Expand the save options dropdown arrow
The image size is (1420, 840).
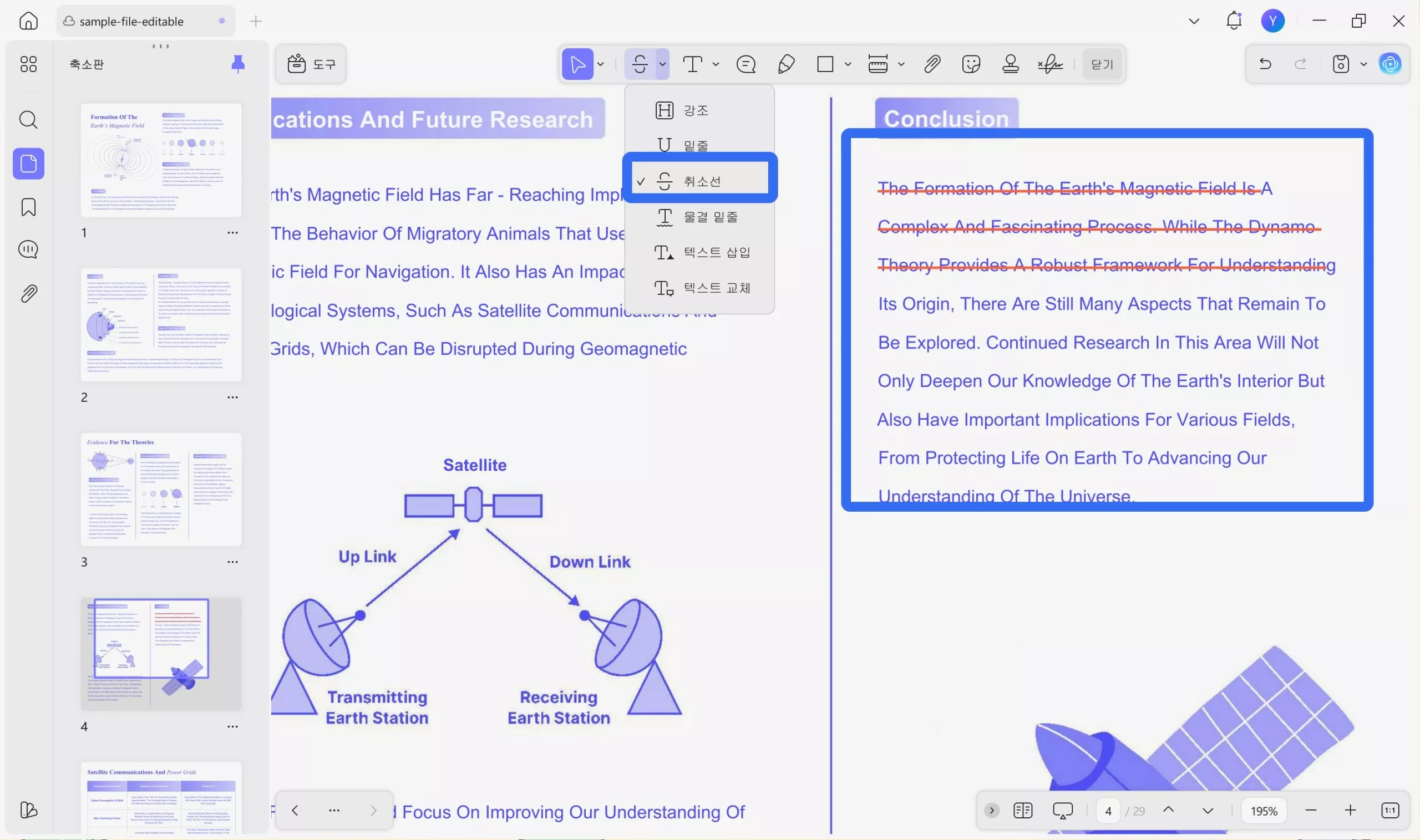(1363, 64)
